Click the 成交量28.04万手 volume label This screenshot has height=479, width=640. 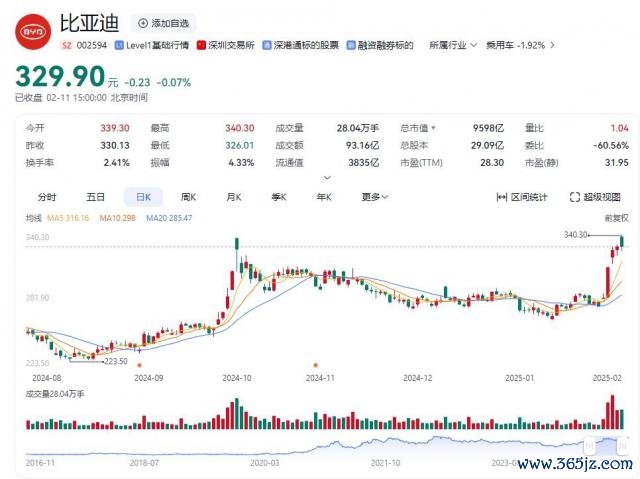pos(55,394)
